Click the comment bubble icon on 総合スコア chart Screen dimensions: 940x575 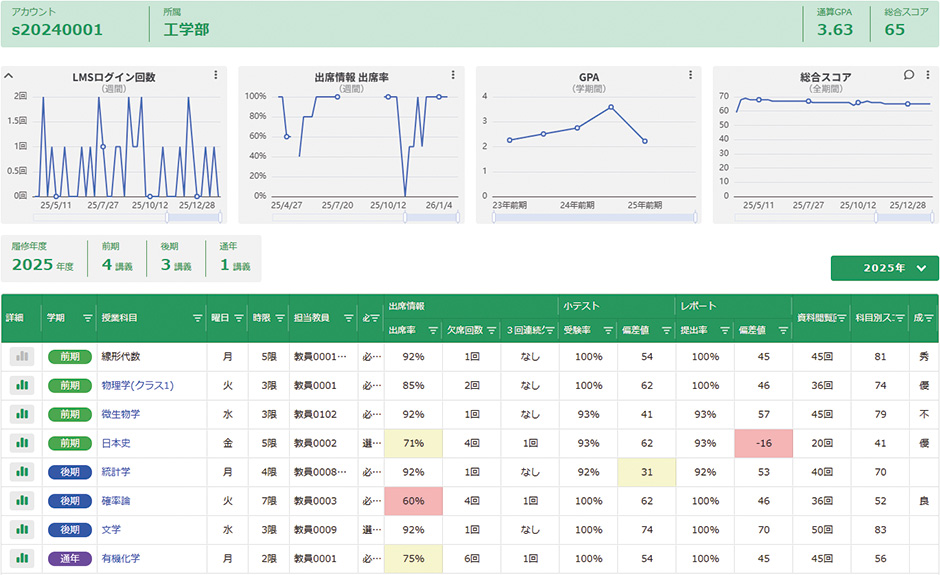[908, 75]
